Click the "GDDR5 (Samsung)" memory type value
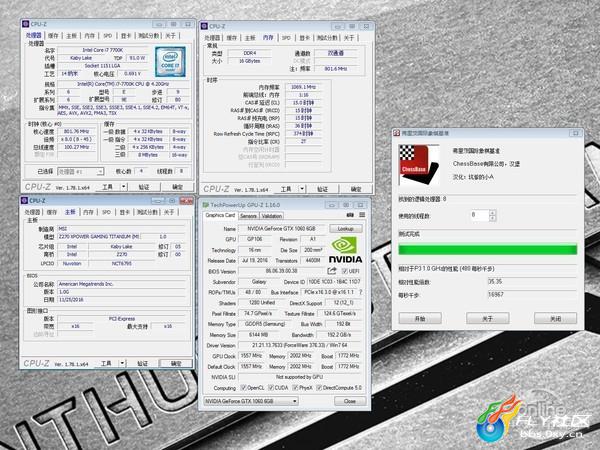The height and width of the screenshot is (450, 600). click(x=265, y=324)
